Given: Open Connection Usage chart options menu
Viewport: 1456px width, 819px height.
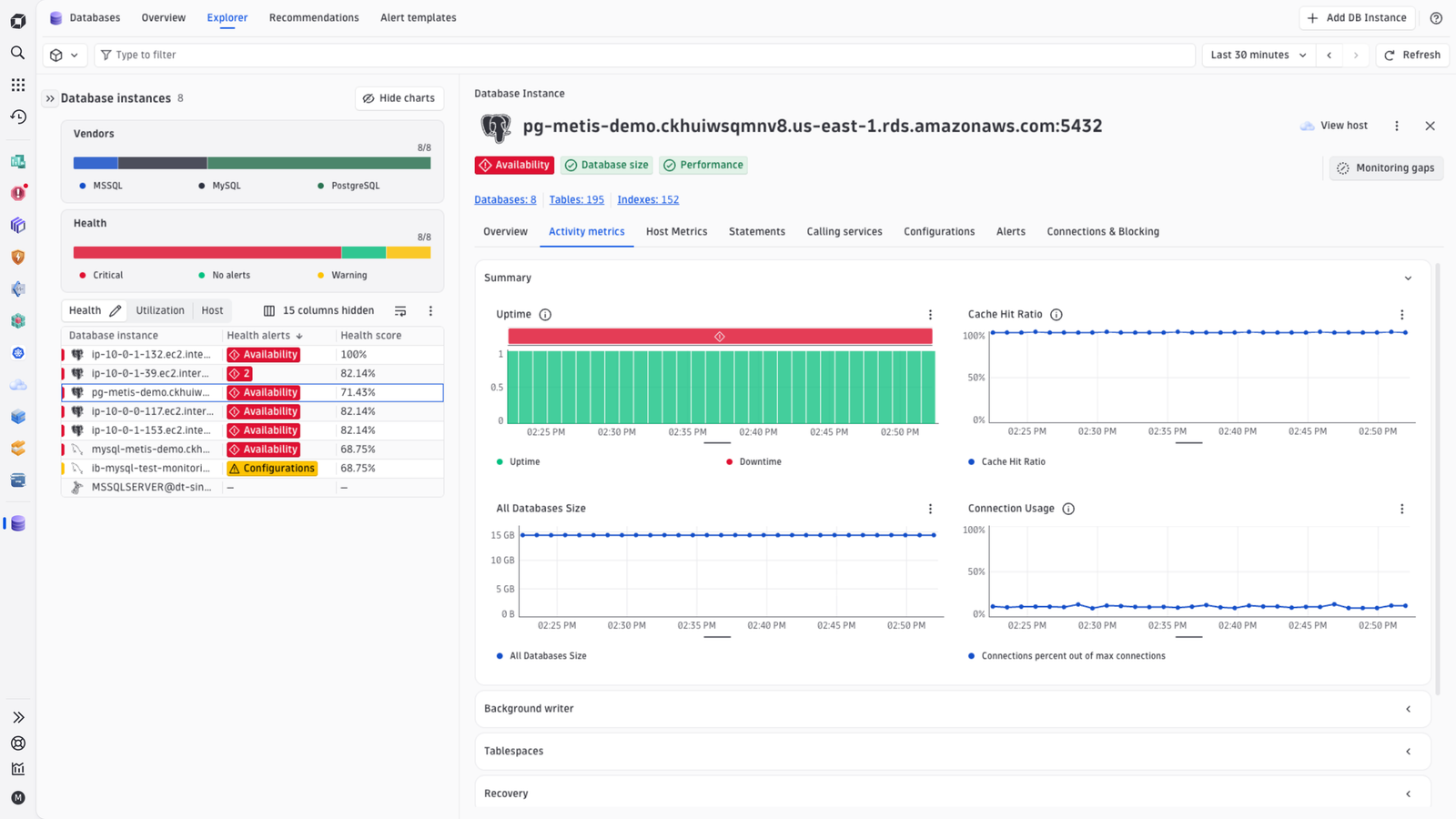Looking at the screenshot, I should click(1401, 509).
